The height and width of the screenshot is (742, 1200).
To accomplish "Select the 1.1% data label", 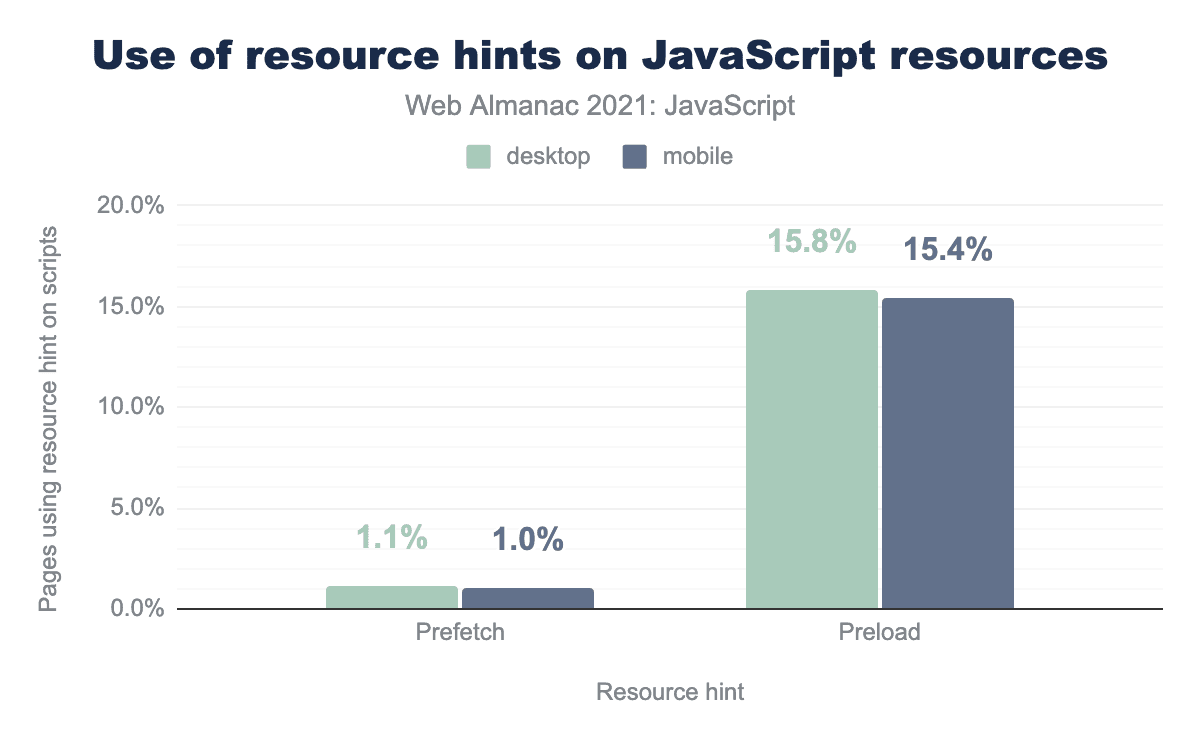I will point(392,538).
